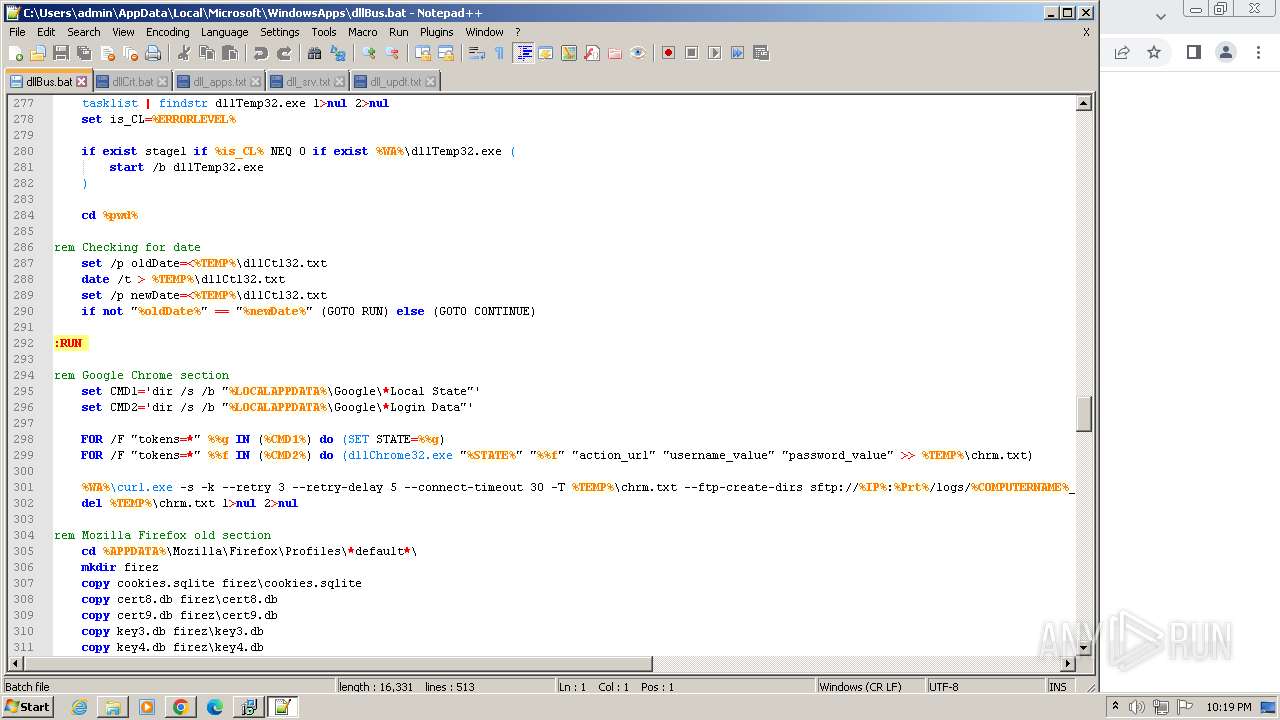
Task: Close the dllBus.bat tab
Action: (82, 82)
